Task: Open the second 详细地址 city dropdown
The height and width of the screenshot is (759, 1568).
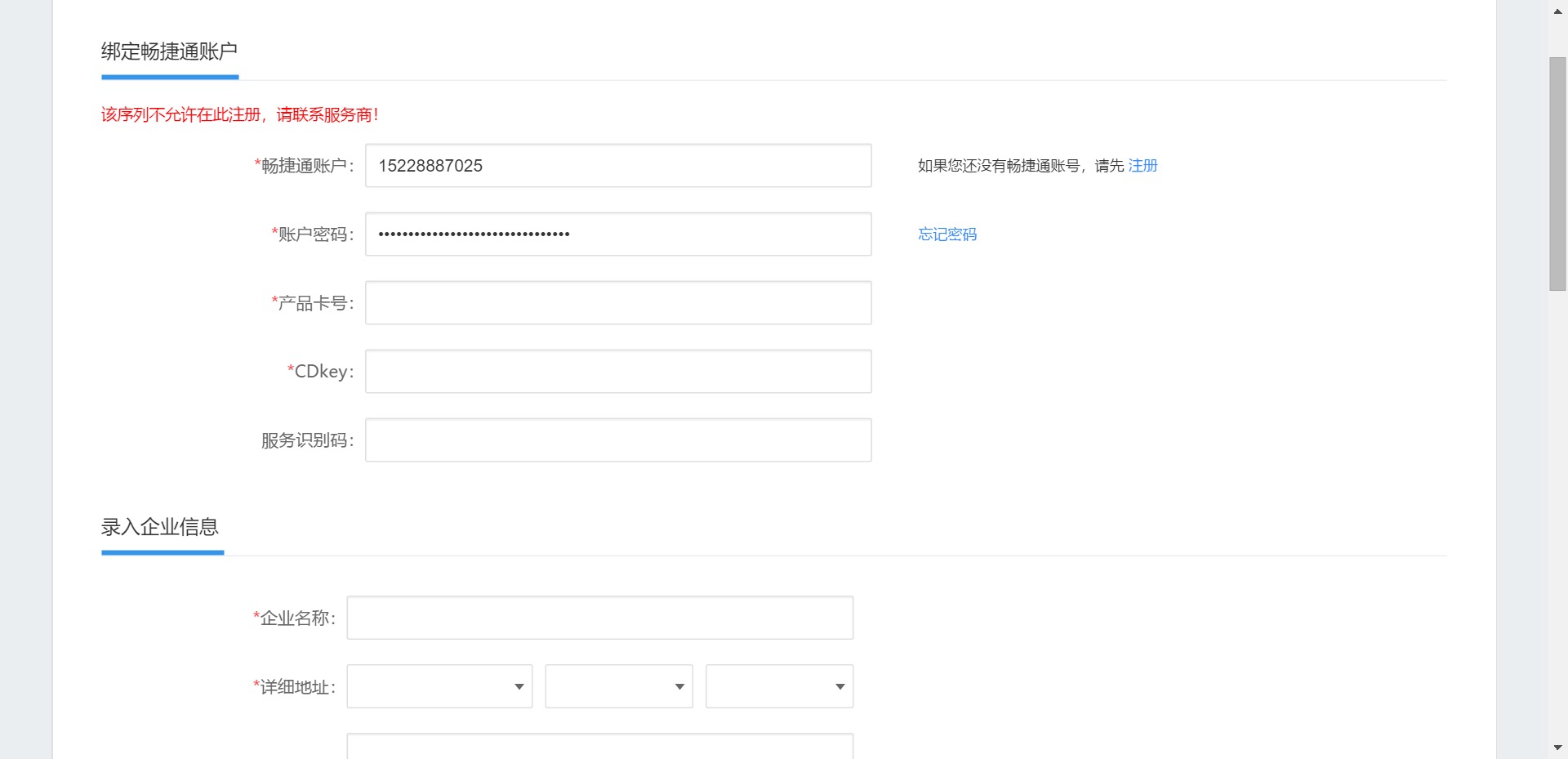Action: point(619,686)
